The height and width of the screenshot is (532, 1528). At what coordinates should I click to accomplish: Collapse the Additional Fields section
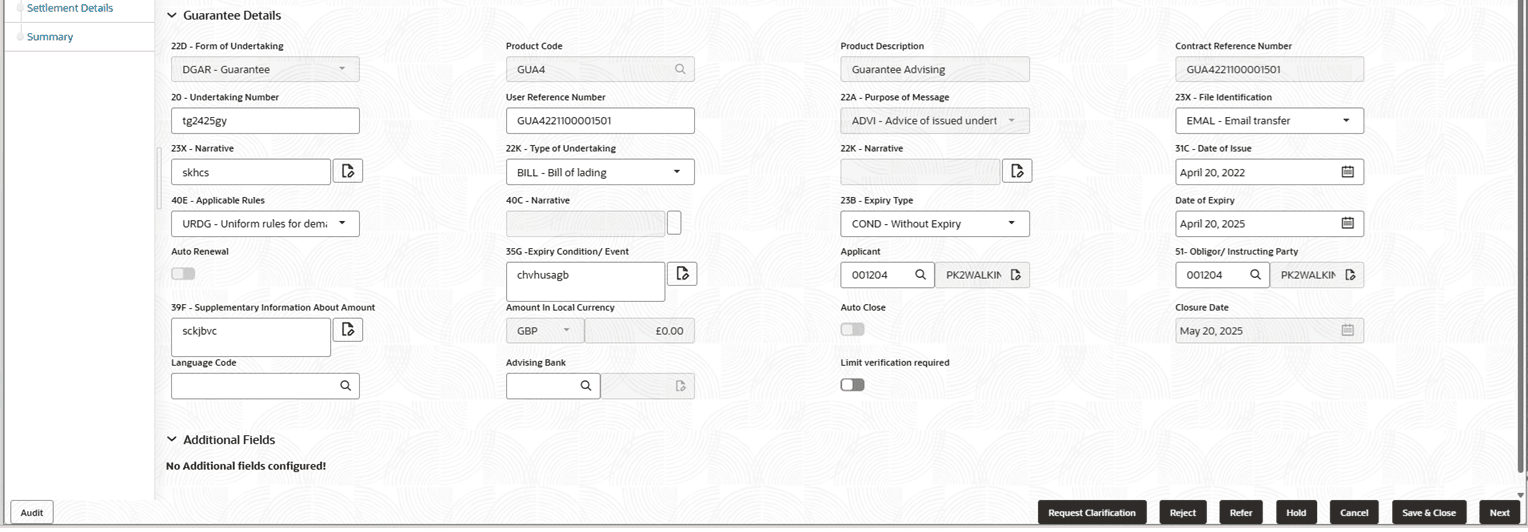coord(172,440)
